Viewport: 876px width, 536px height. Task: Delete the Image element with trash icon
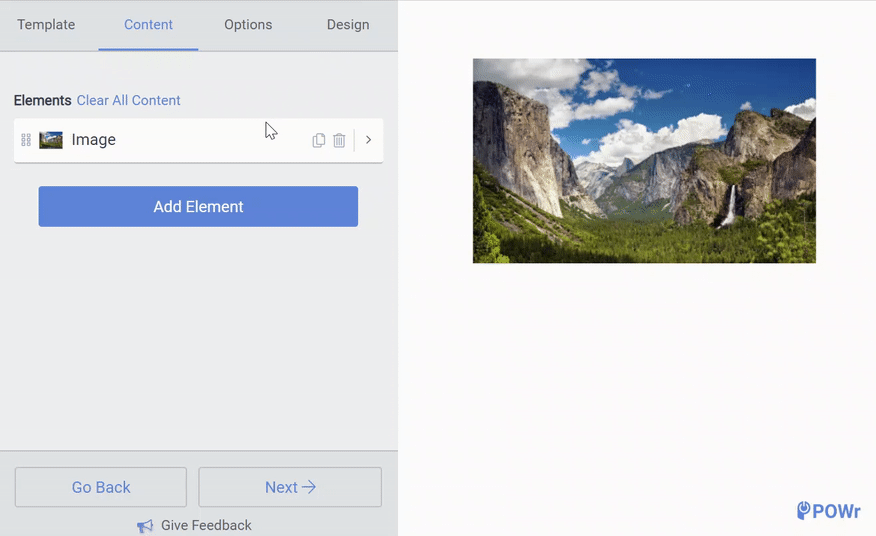pos(339,140)
